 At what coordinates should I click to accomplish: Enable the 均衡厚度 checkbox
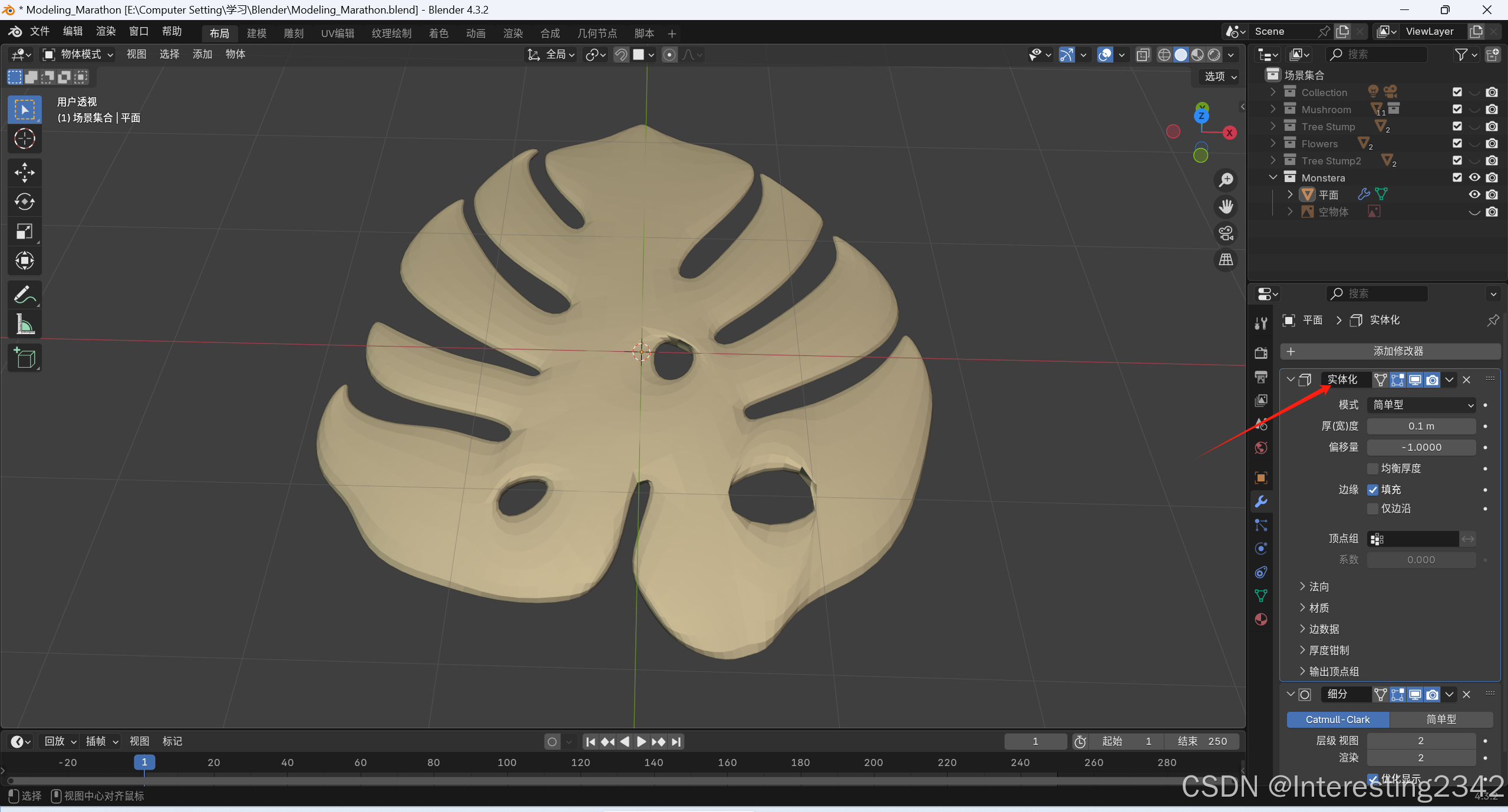click(1373, 468)
